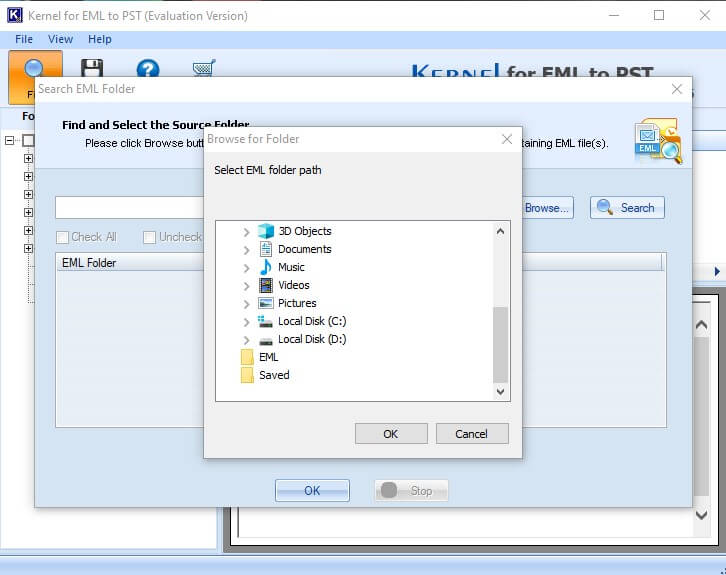The image size is (726, 575).
Task: Click the Save floppy disk toolbar icon
Action: pyautogui.click(x=92, y=68)
